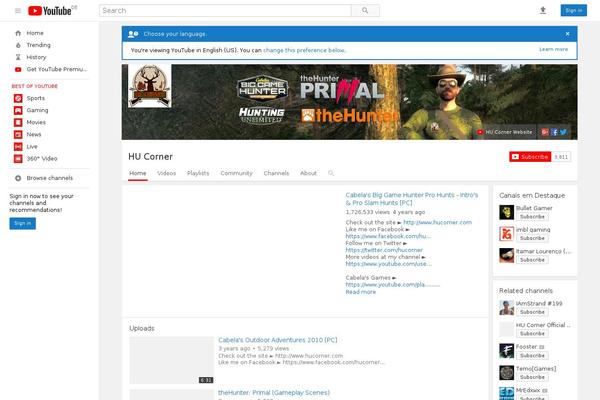Subscribe to Itamar Lourenco channel

(532, 260)
